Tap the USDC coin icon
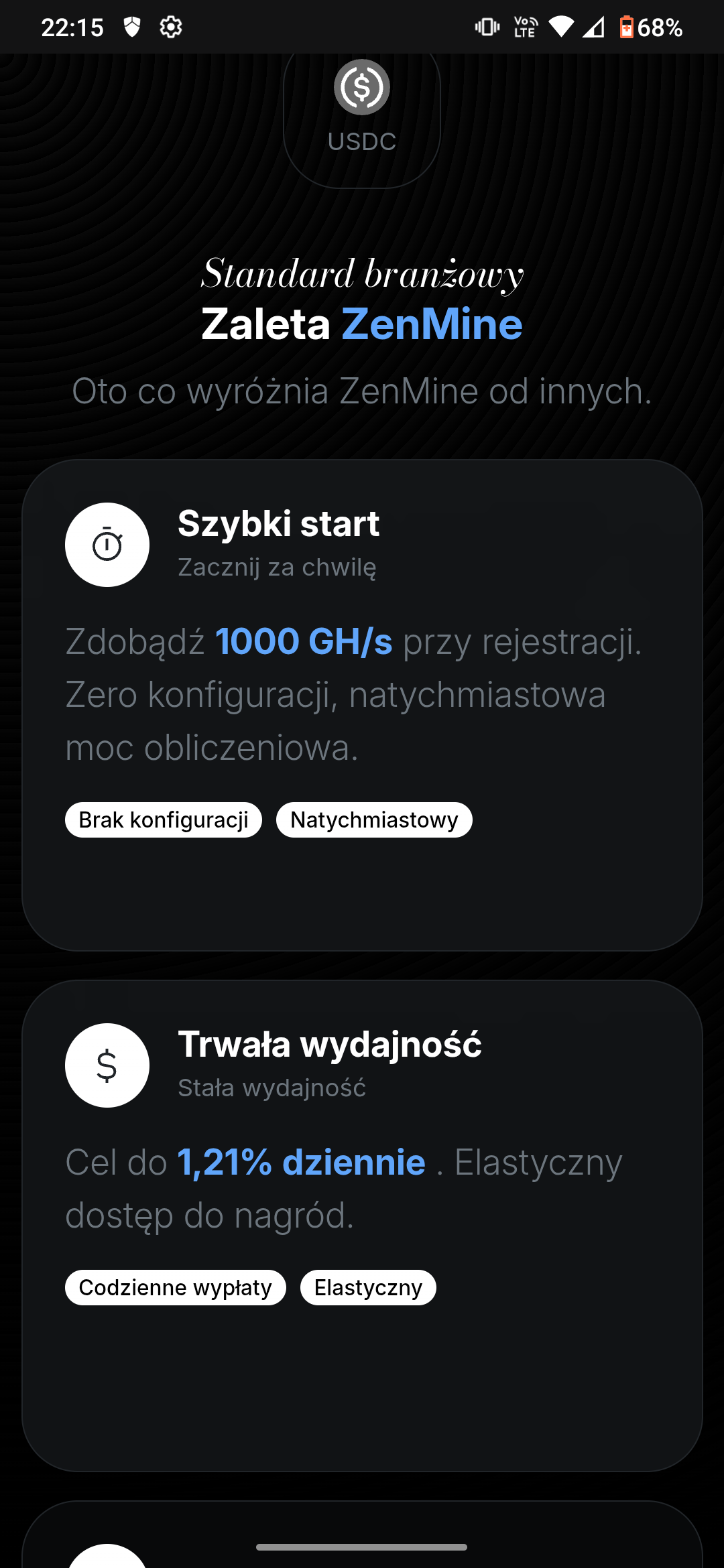The image size is (724, 1568). (362, 87)
